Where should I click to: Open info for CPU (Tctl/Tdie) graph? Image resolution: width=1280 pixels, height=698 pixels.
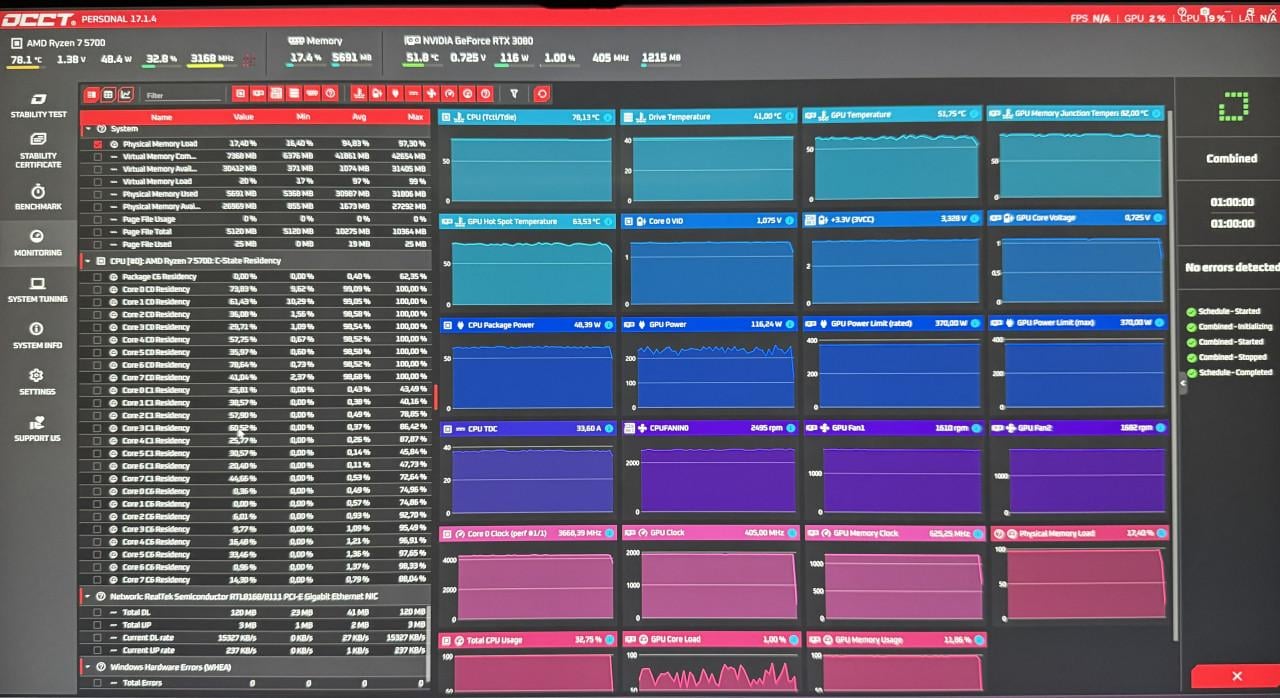point(607,117)
